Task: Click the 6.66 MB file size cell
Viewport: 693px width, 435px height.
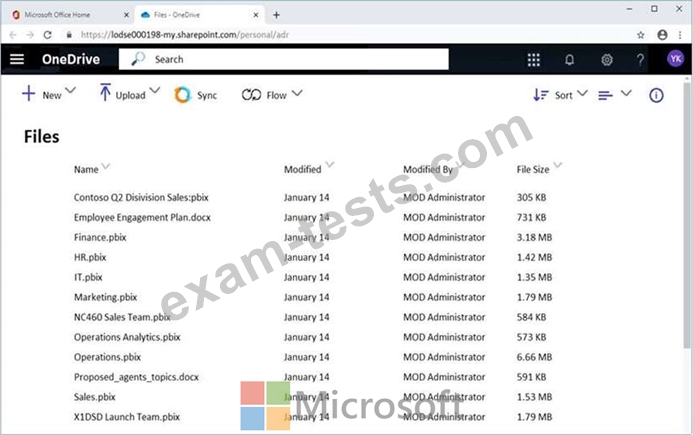Action: [534, 357]
